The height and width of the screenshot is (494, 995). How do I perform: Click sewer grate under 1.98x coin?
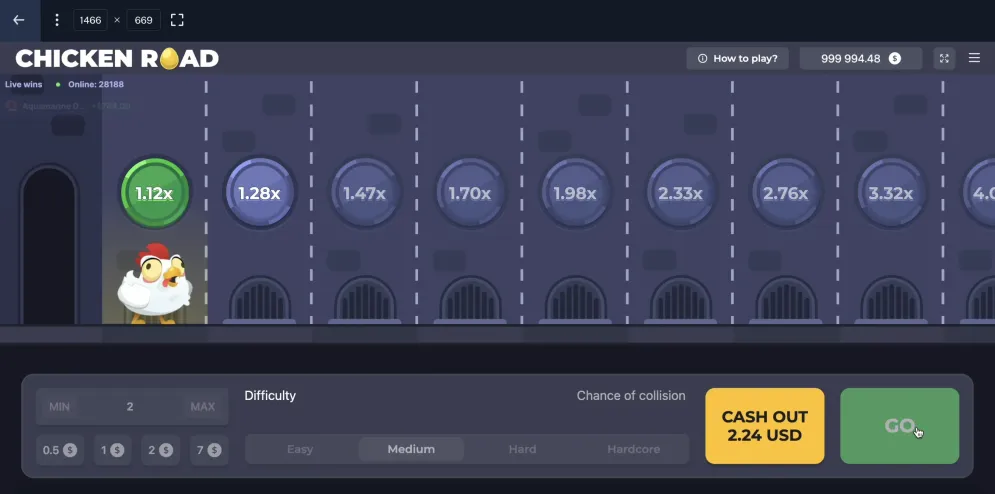point(575,300)
